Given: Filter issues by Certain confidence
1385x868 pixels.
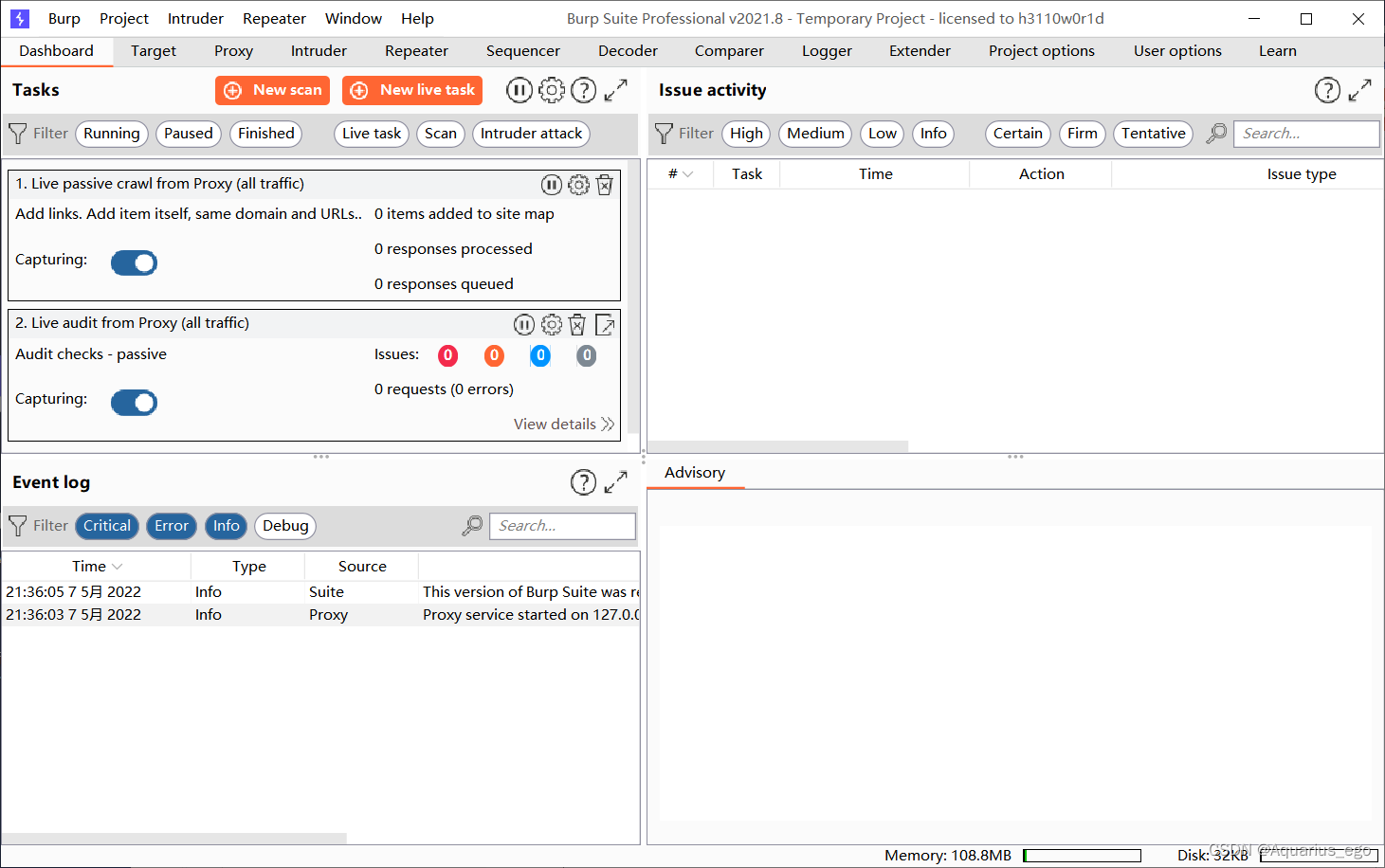Looking at the screenshot, I should (1018, 134).
